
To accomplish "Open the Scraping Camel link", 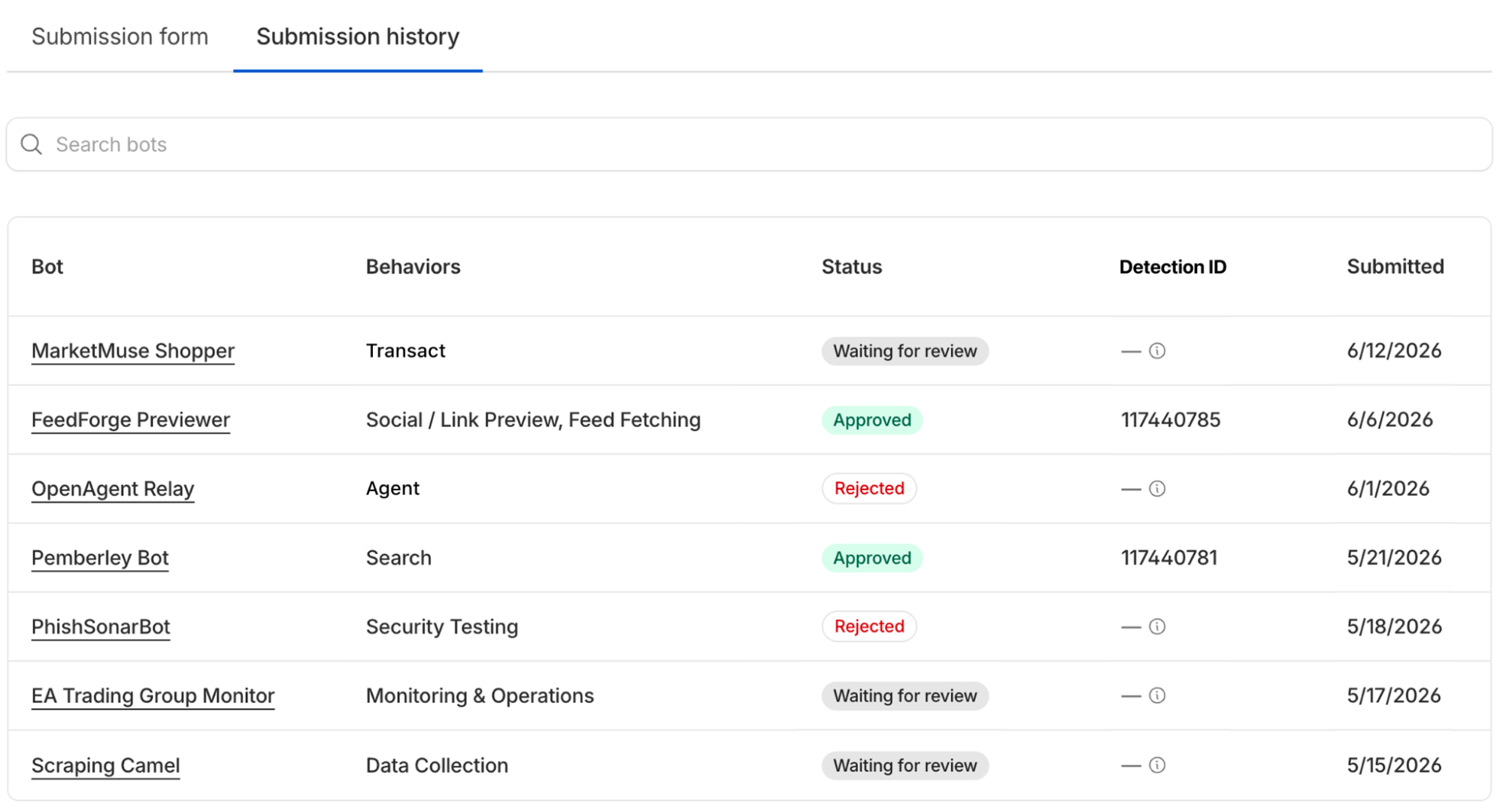I will pos(105,765).
